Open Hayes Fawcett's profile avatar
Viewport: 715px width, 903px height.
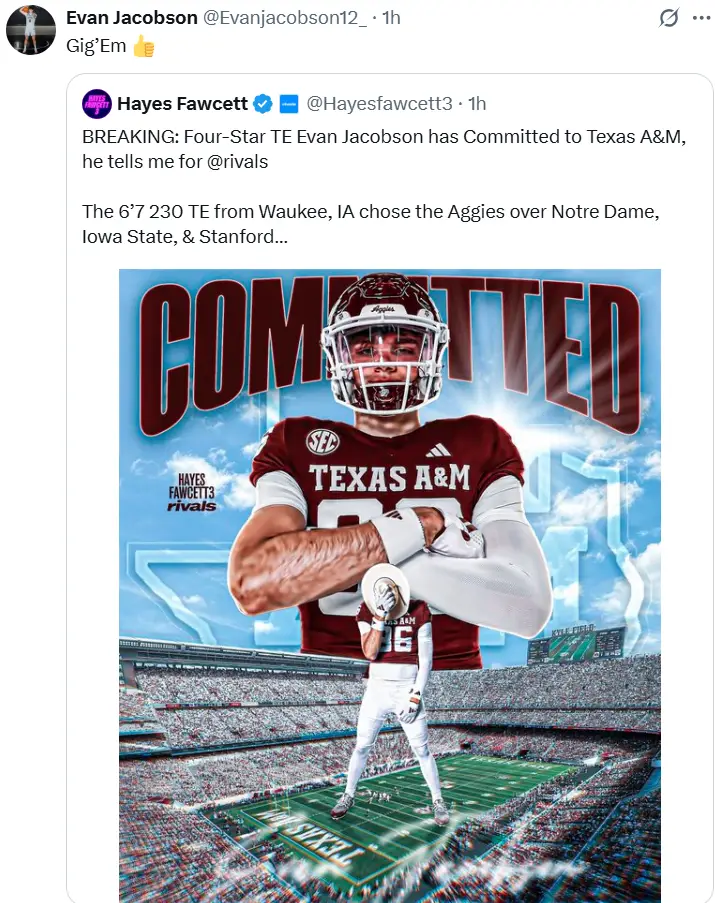[97, 104]
